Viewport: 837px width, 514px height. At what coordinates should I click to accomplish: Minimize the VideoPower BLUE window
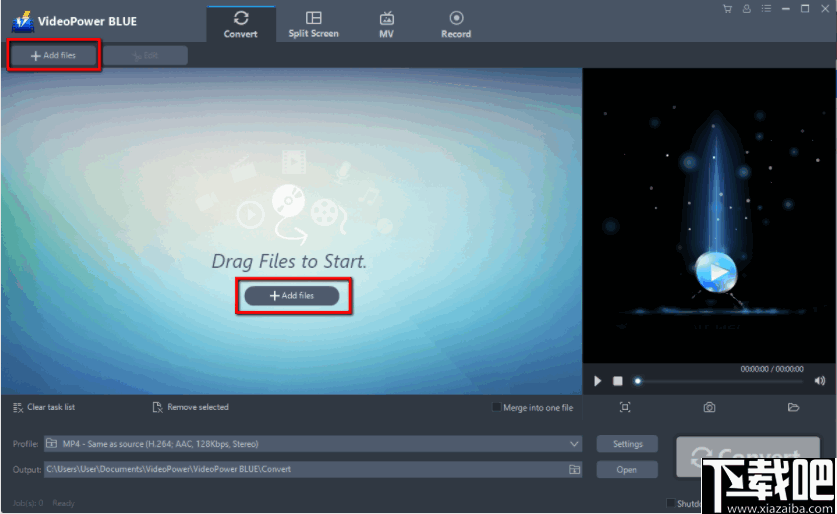tap(785, 9)
